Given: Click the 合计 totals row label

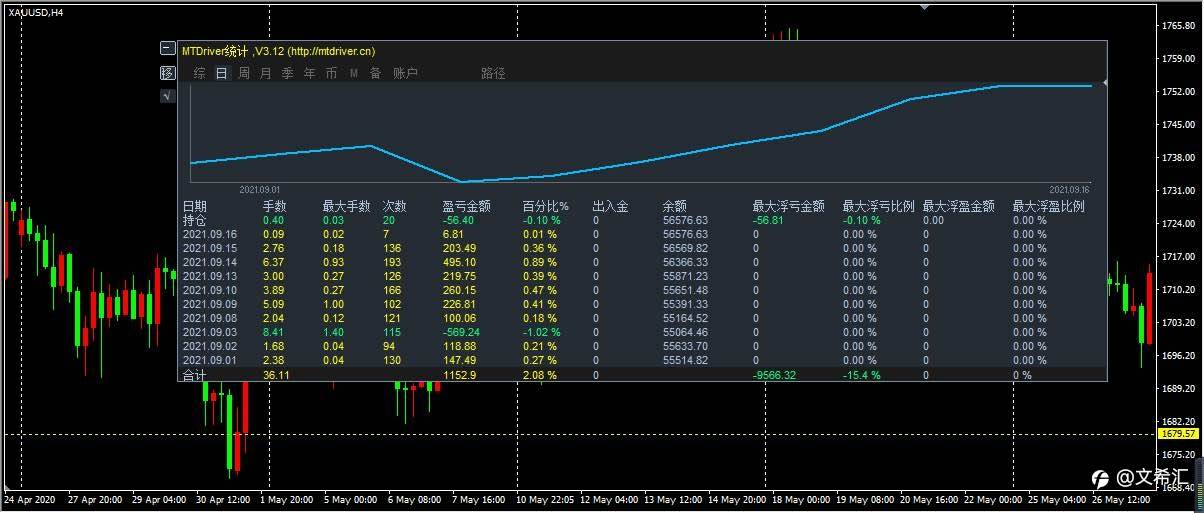Looking at the screenshot, I should (x=194, y=375).
